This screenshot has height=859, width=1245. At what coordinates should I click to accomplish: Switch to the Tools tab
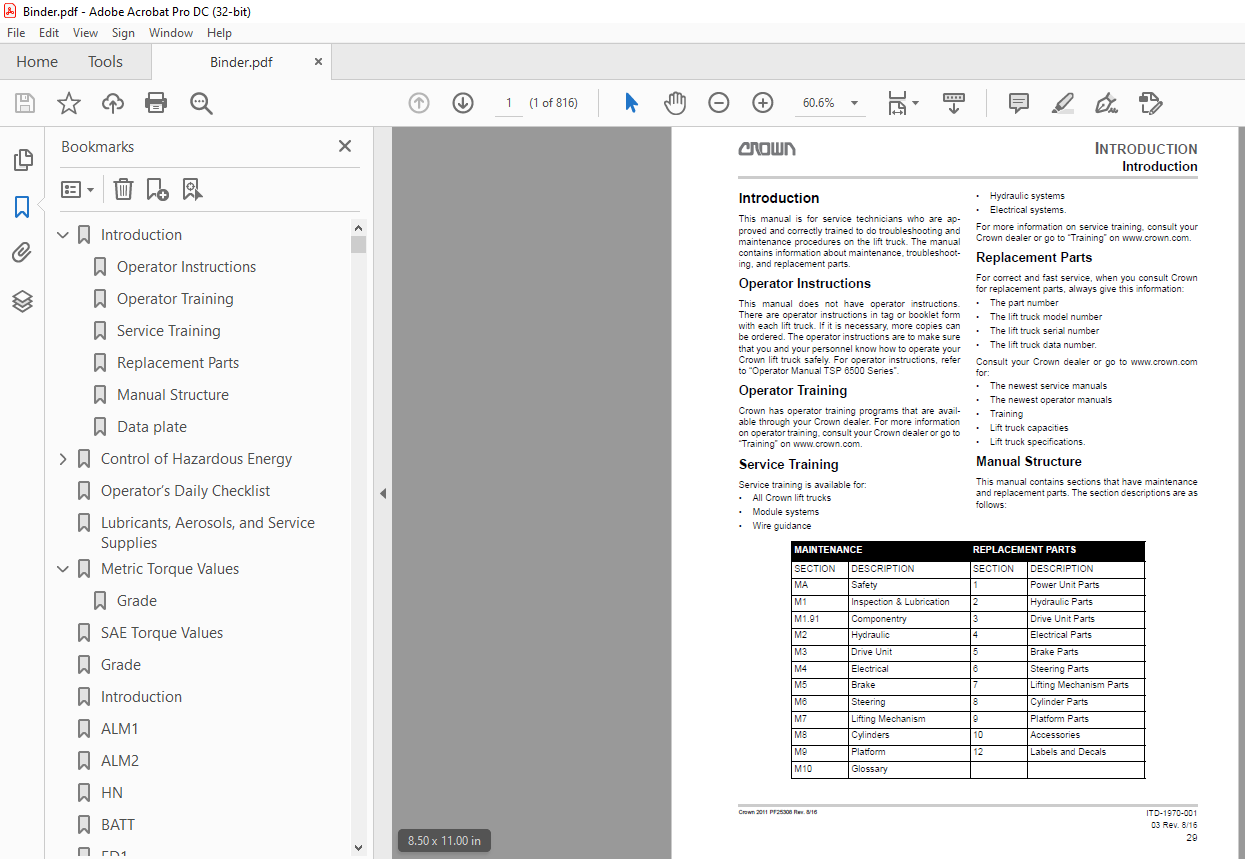[105, 62]
